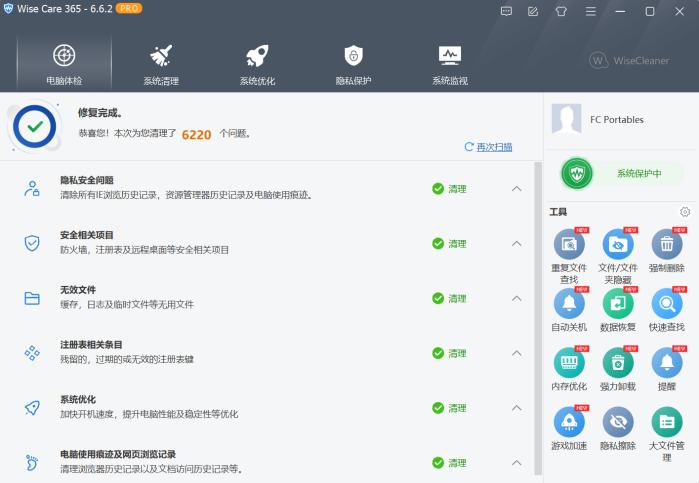Collapse the 电脑使用痕迹及网页浏览记录 chevron
699x483 pixels.
pos(516,462)
